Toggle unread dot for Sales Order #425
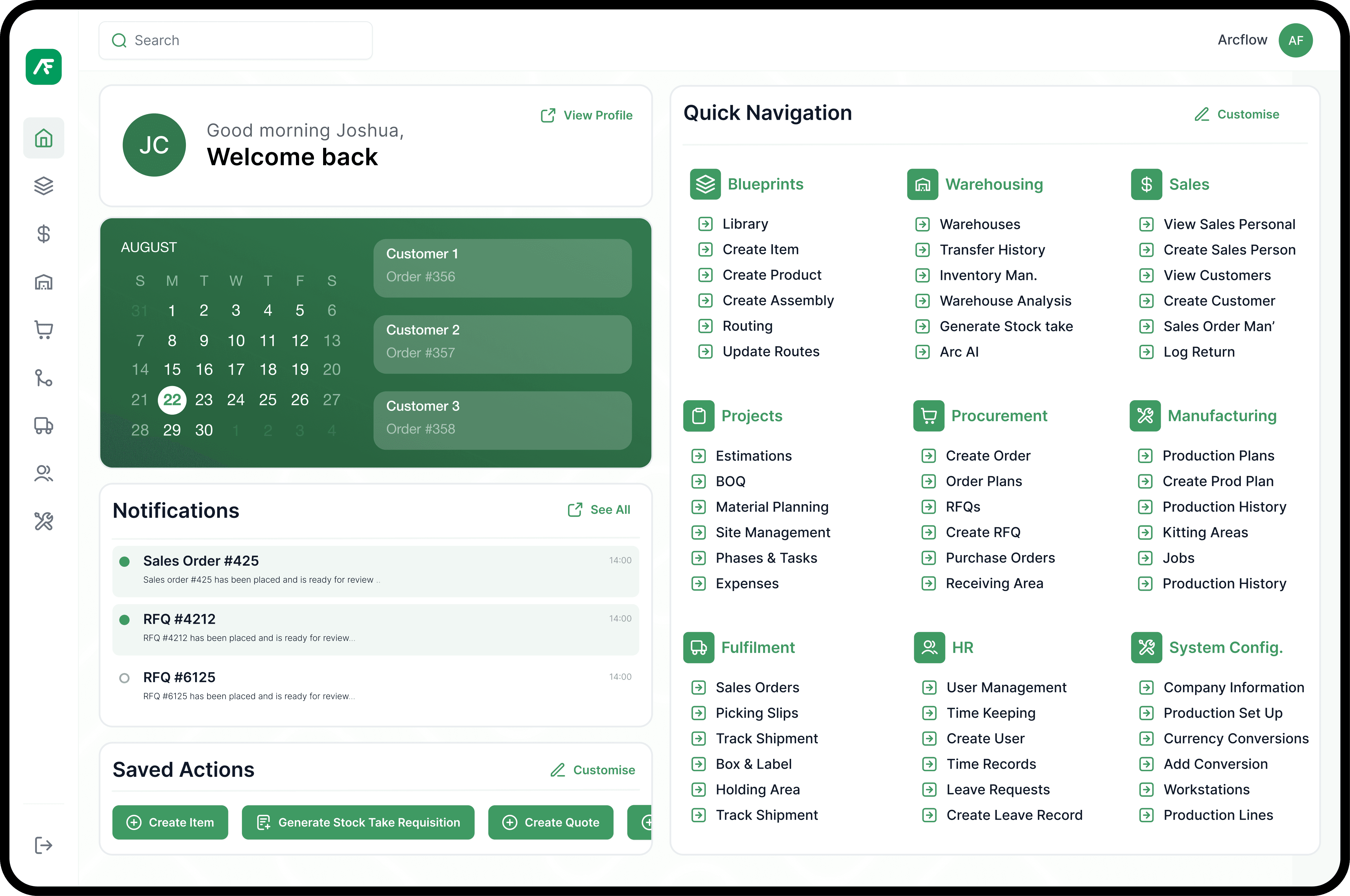Image resolution: width=1350 pixels, height=896 pixels. 124,561
